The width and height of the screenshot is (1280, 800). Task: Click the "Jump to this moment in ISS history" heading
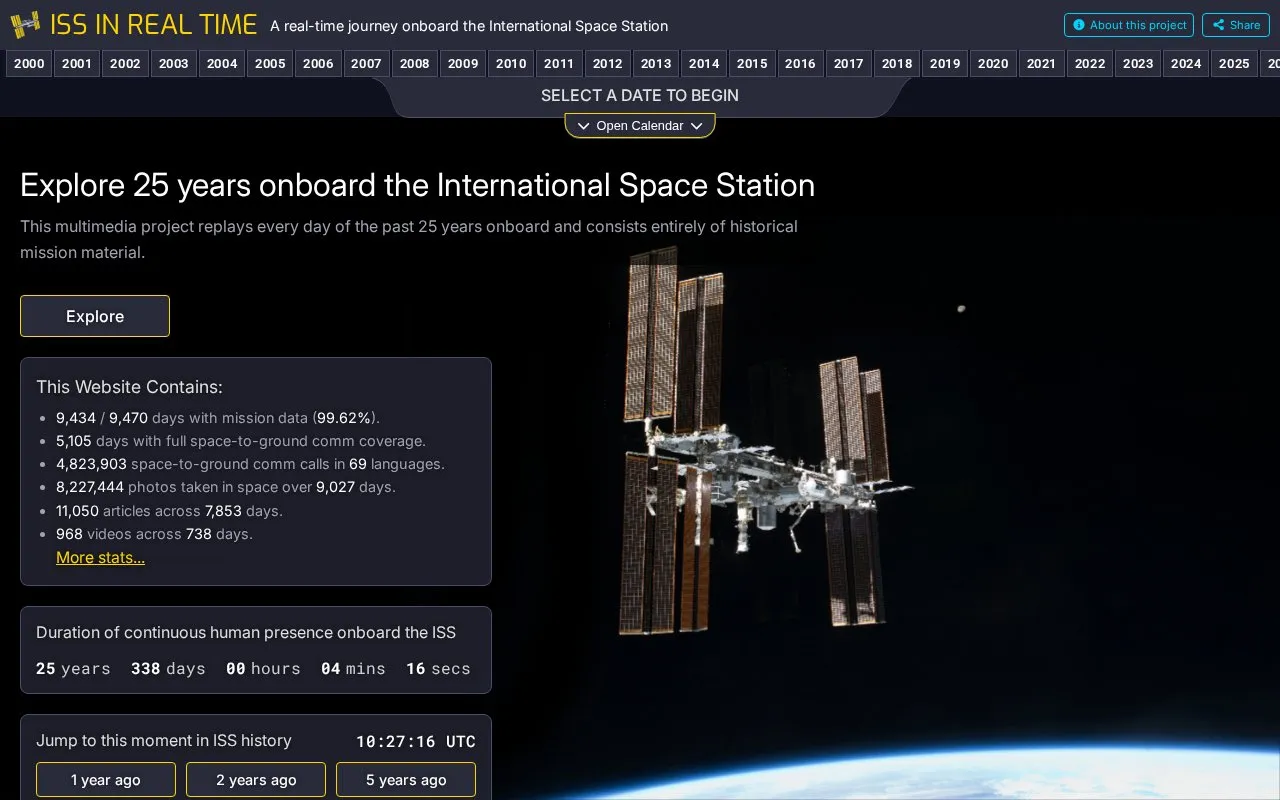[164, 741]
